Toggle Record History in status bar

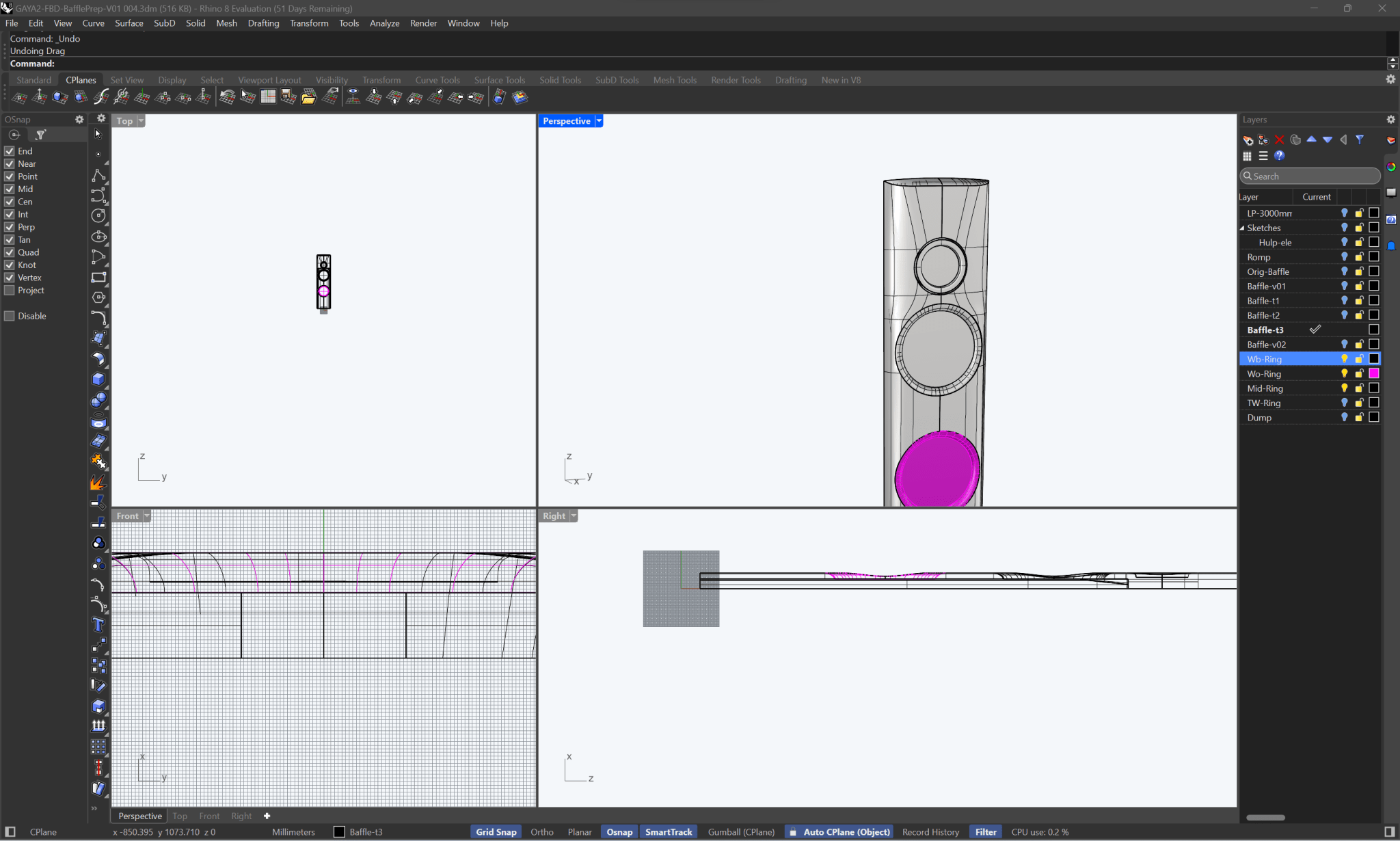(930, 832)
